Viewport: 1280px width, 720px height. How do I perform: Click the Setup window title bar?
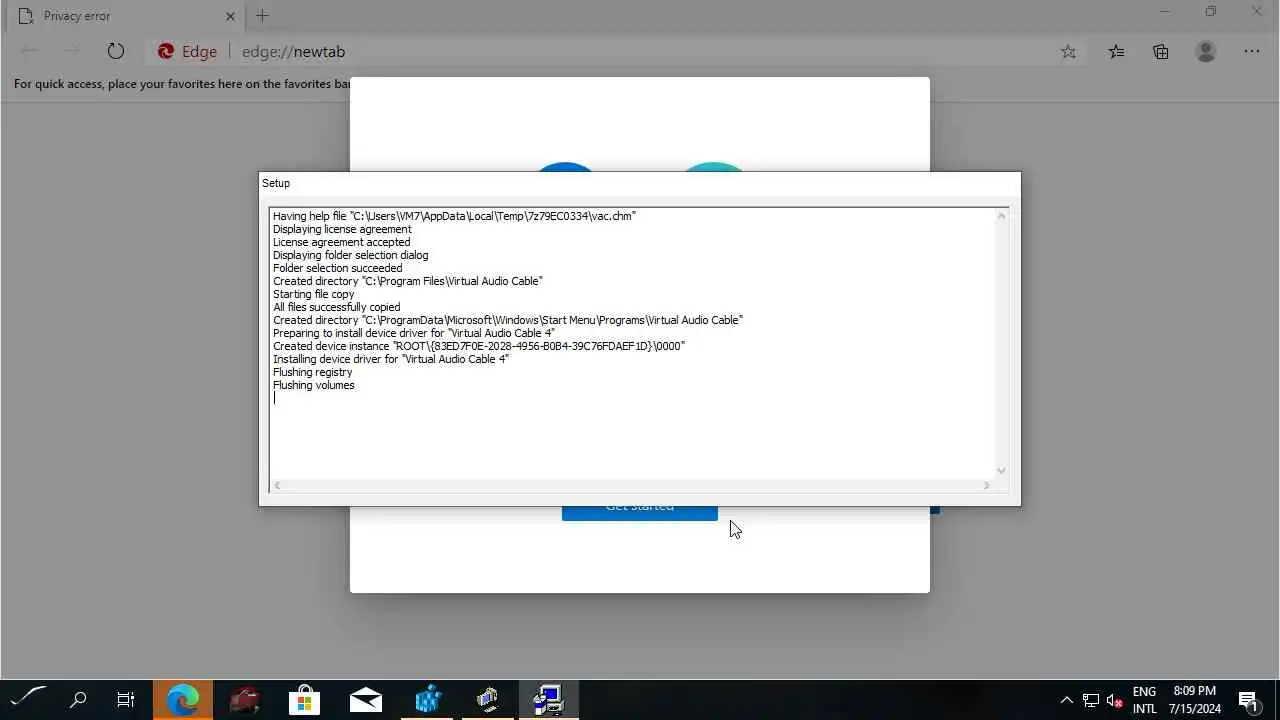point(640,183)
